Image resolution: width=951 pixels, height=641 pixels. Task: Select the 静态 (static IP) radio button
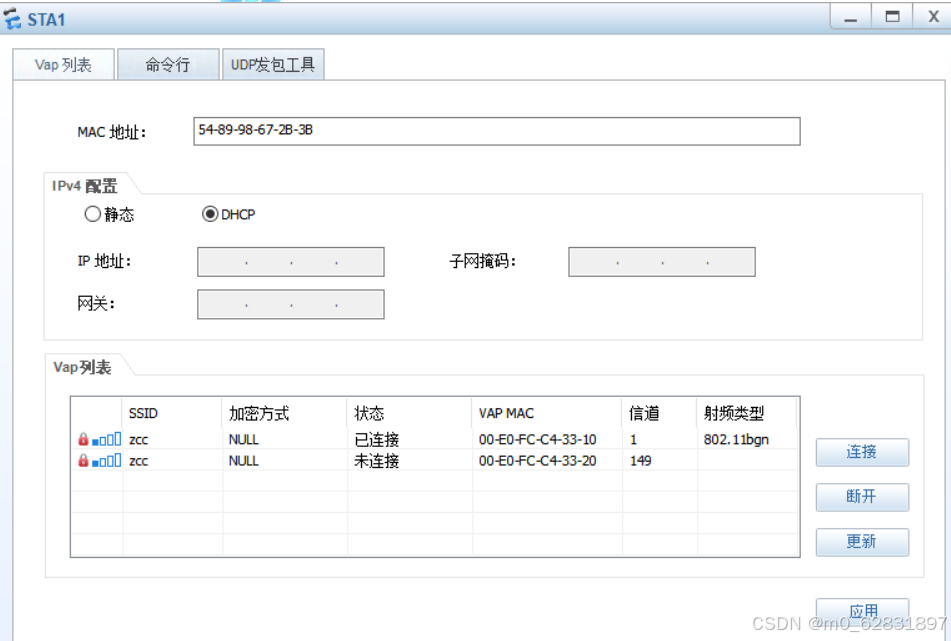pyautogui.click(x=93, y=213)
